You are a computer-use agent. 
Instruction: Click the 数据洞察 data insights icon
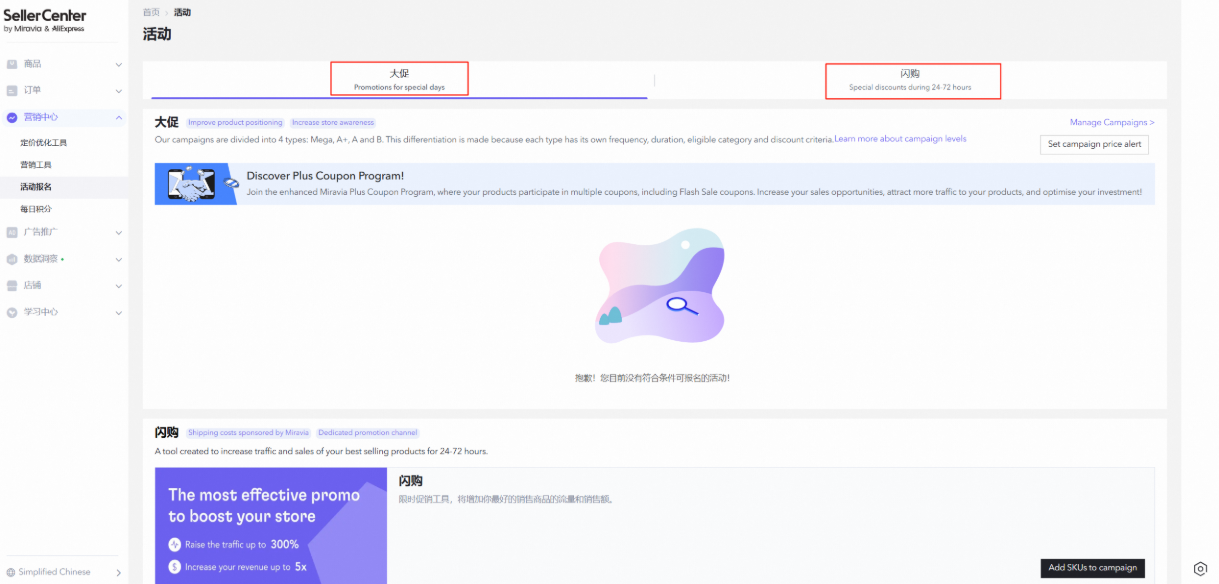coord(12,259)
